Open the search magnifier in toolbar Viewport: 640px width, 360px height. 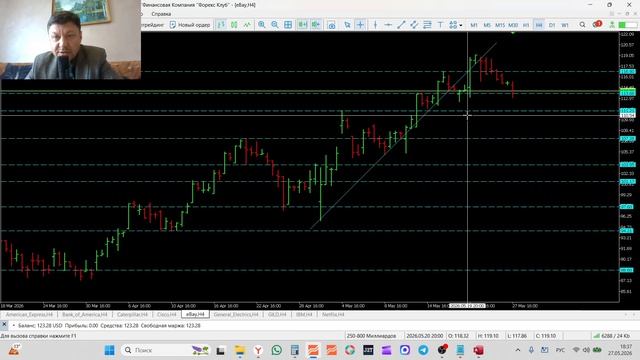click(582, 25)
